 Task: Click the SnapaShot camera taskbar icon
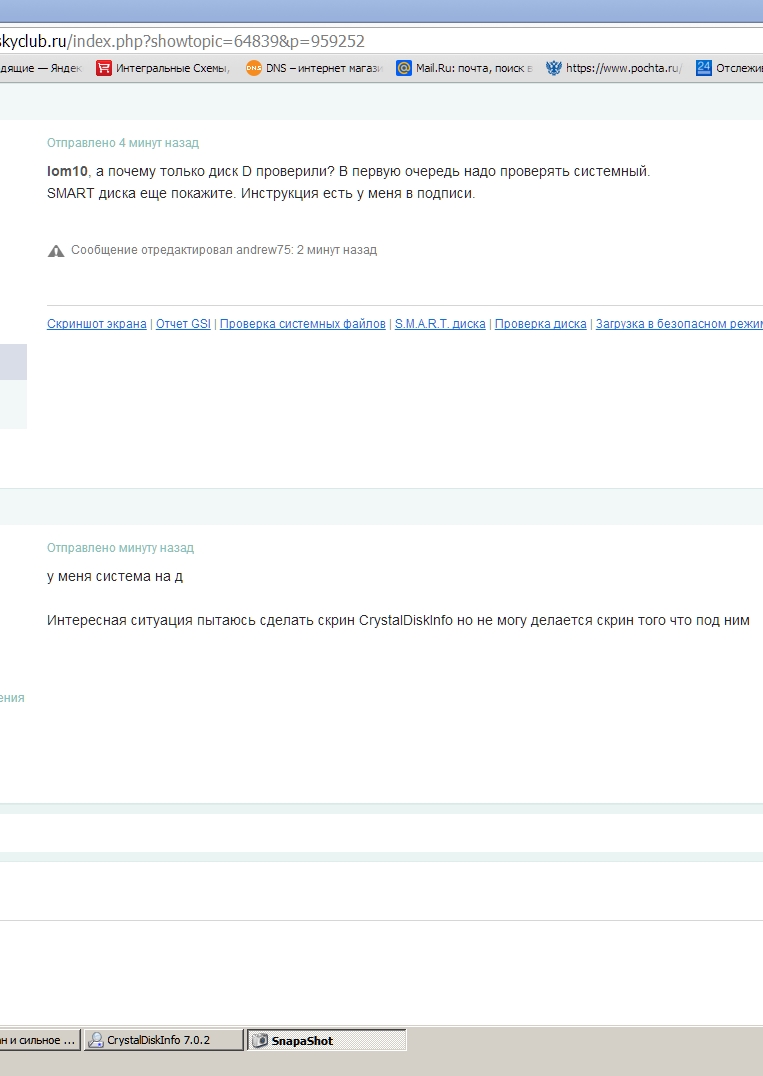tap(259, 1040)
